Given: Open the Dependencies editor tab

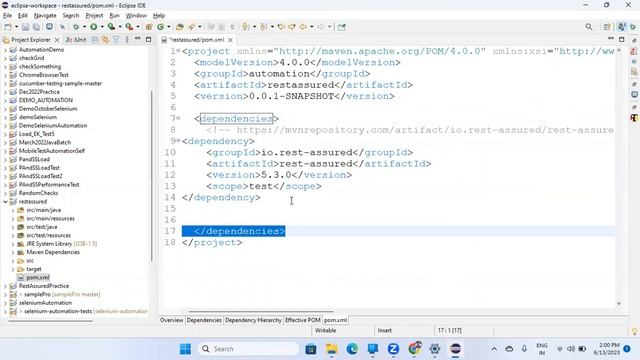Looking at the screenshot, I should 204,320.
